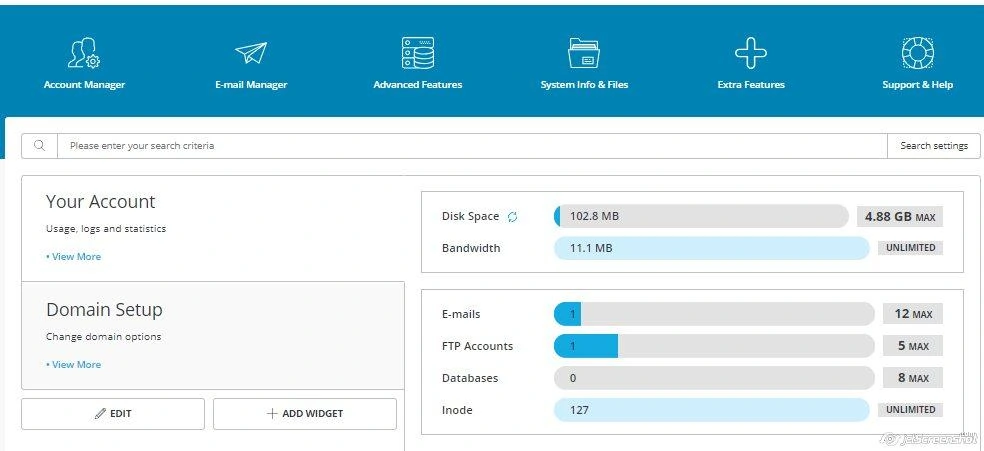Select the Domain Setup widget heading
Image resolution: width=984 pixels, height=451 pixels.
tap(104, 310)
